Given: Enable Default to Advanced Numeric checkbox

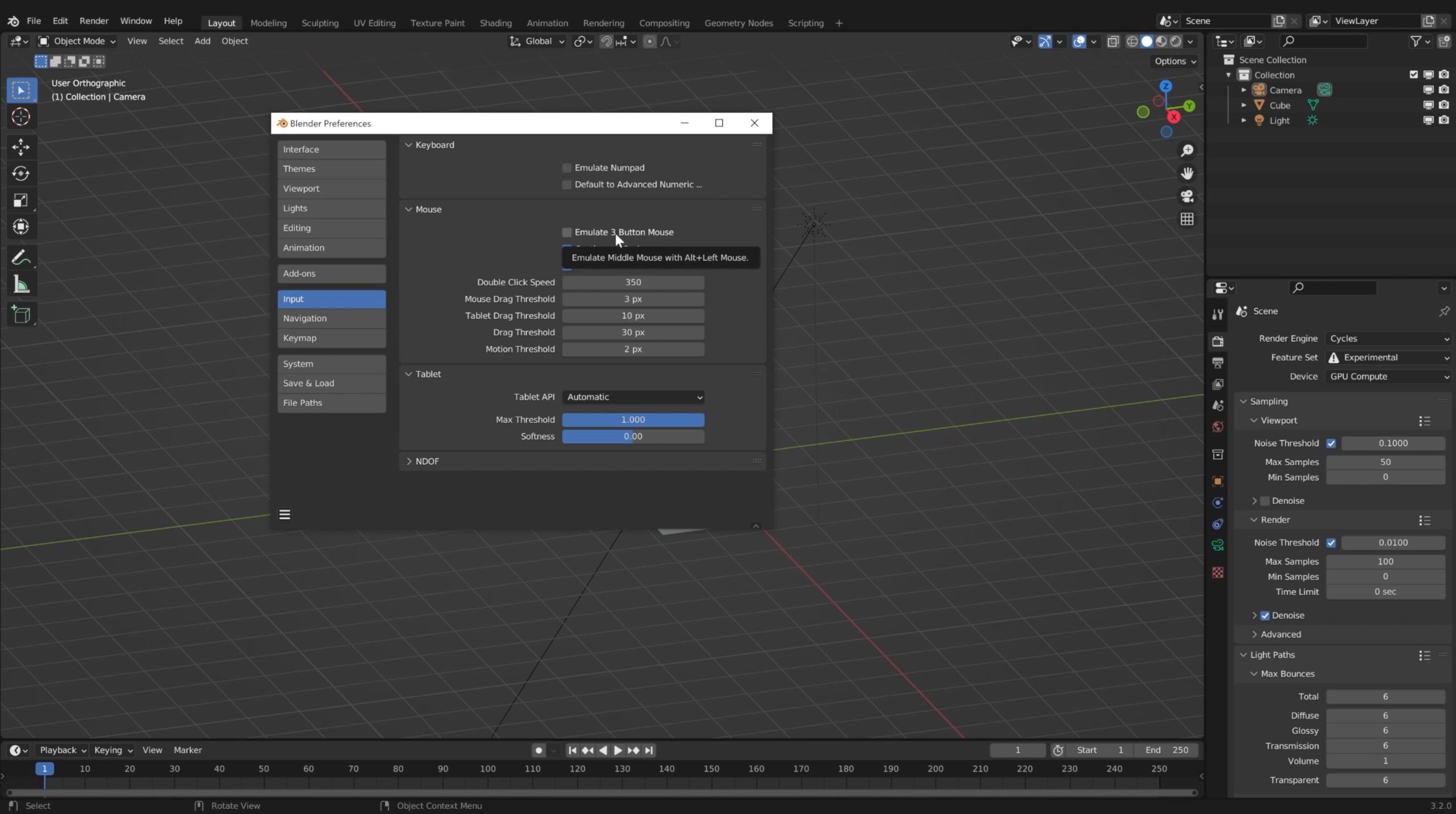Looking at the screenshot, I should click(566, 185).
